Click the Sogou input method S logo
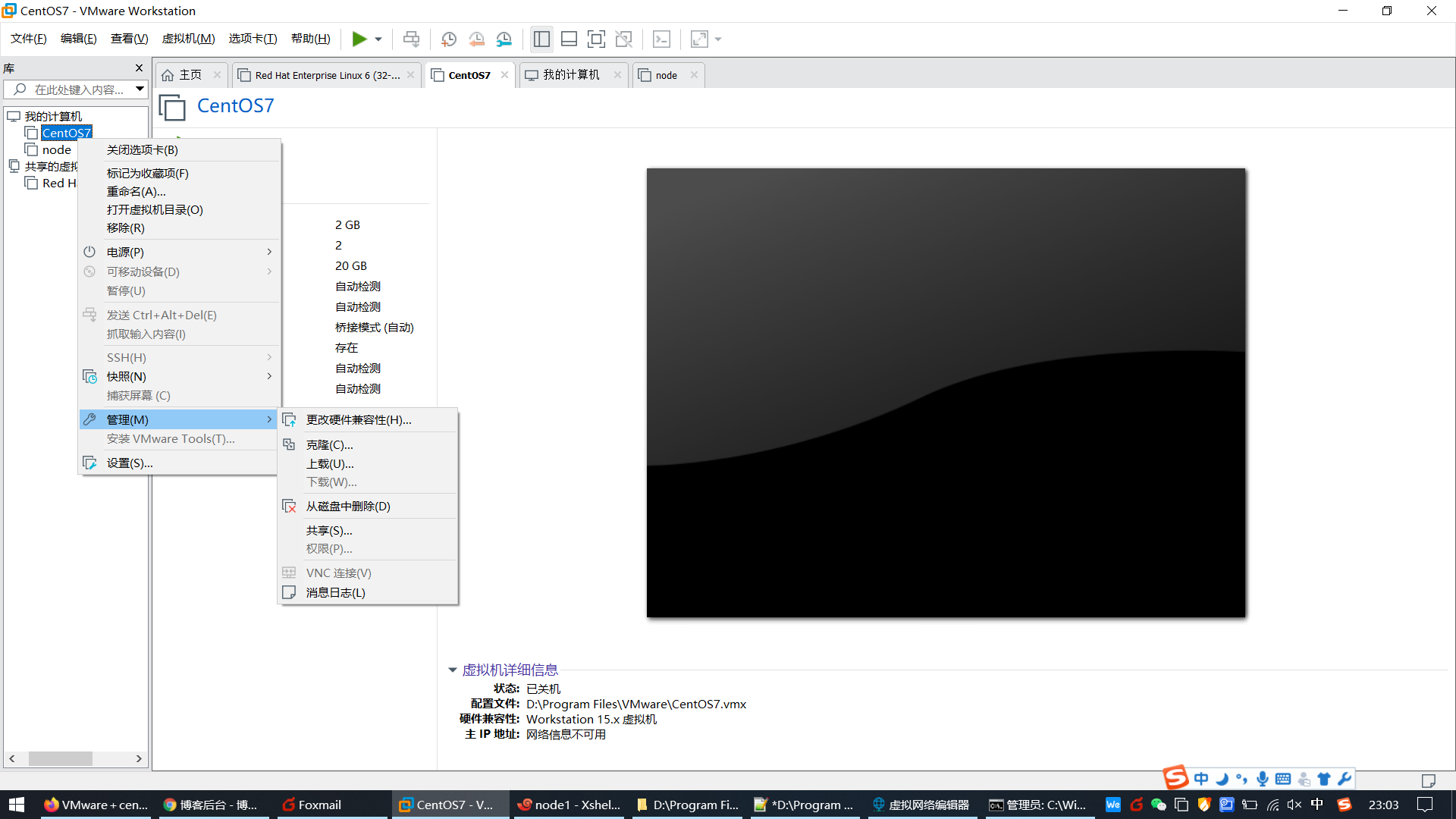Image resolution: width=1456 pixels, height=819 pixels. point(1175,777)
